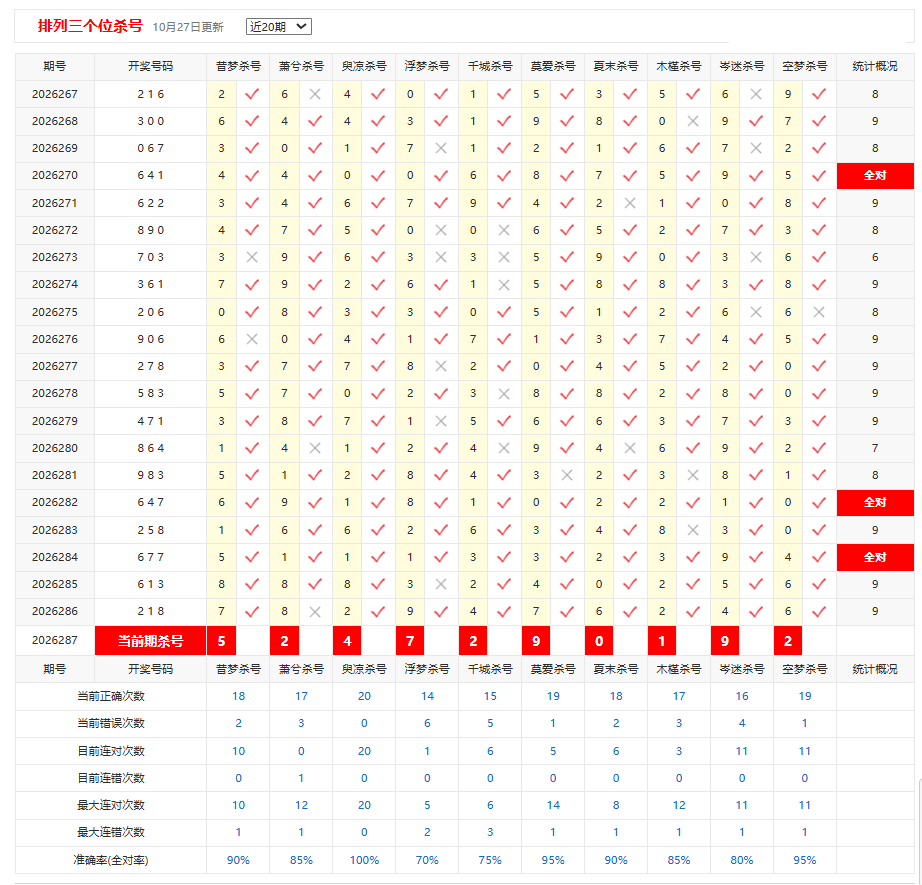Screen dimensions: 922x885
Task: Click red current kill number 4 under 臾凉杀号
Action: pos(348,641)
